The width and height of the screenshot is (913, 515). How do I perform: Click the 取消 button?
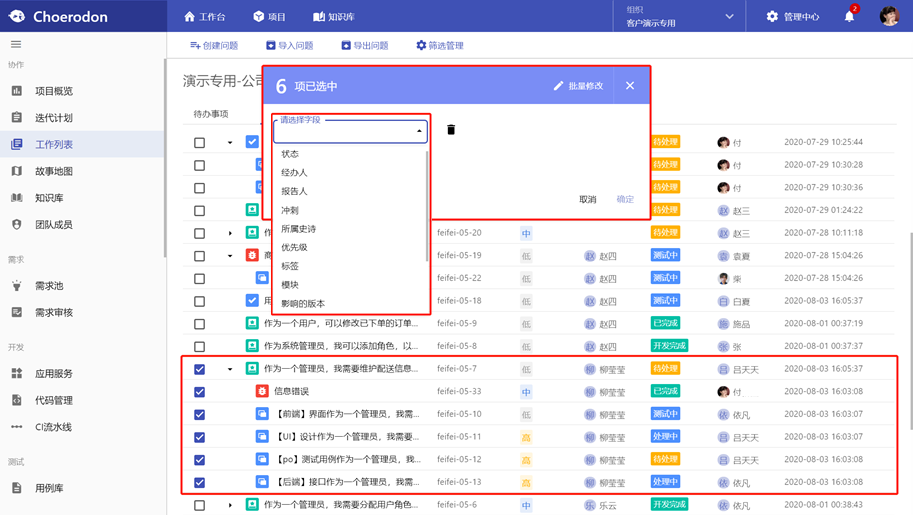(x=587, y=200)
